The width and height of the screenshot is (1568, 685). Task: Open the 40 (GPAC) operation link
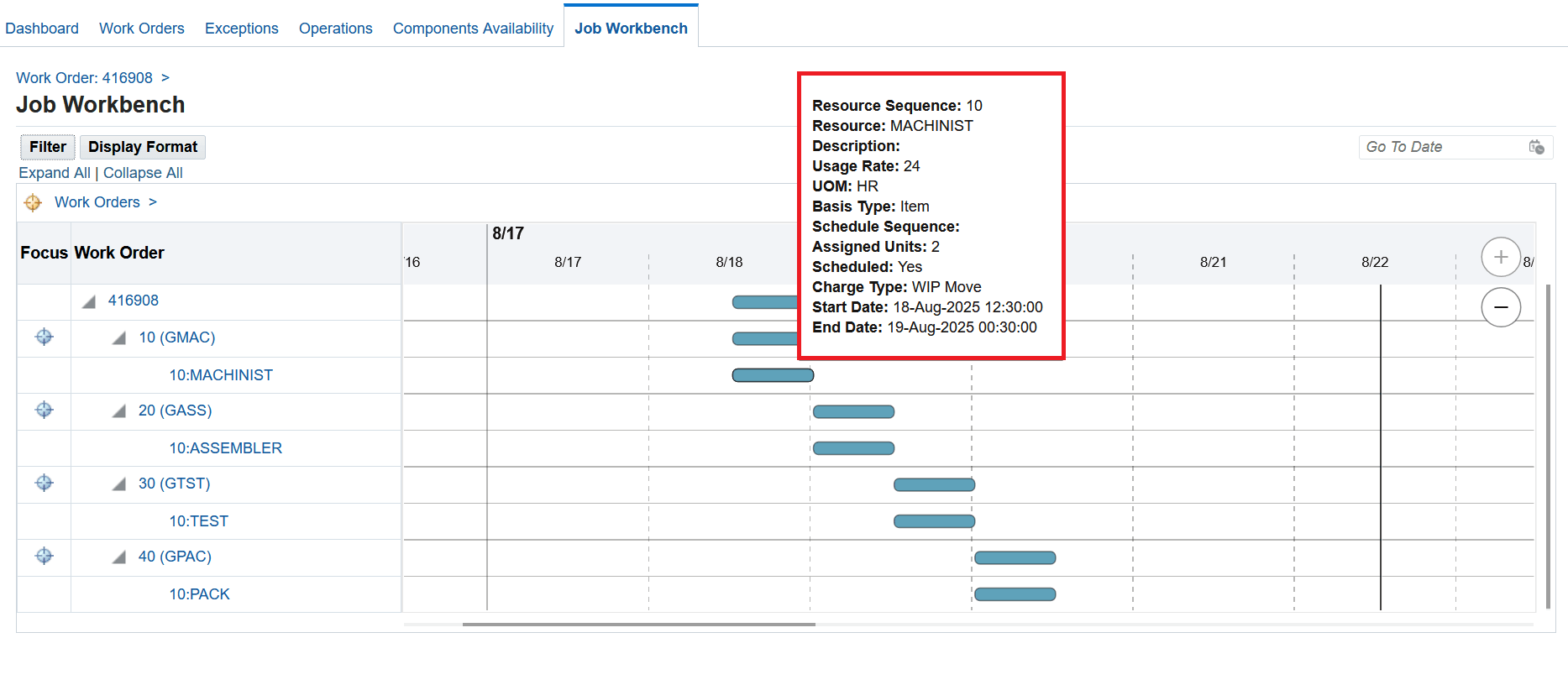pos(175,557)
